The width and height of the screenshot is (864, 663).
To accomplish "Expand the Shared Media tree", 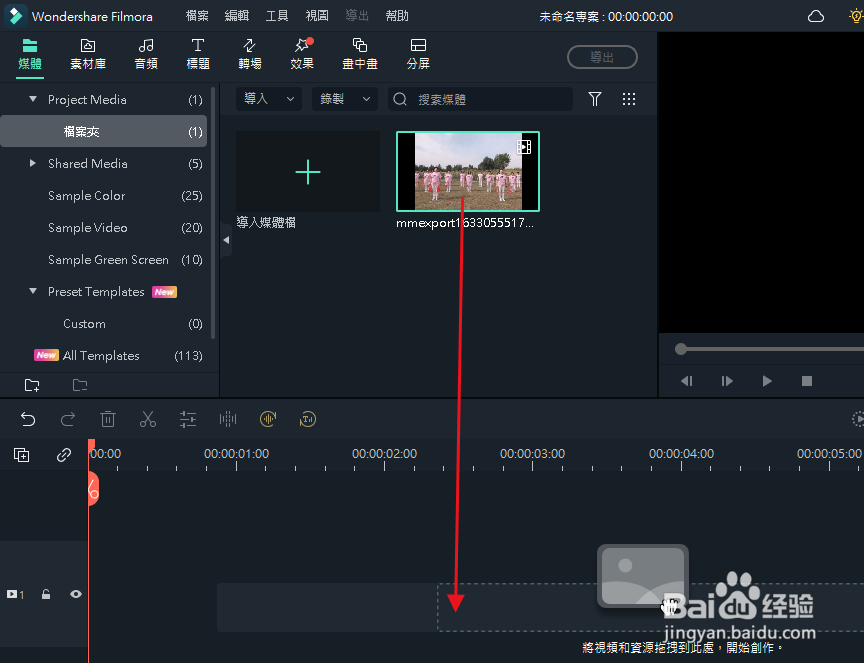I will (x=33, y=163).
